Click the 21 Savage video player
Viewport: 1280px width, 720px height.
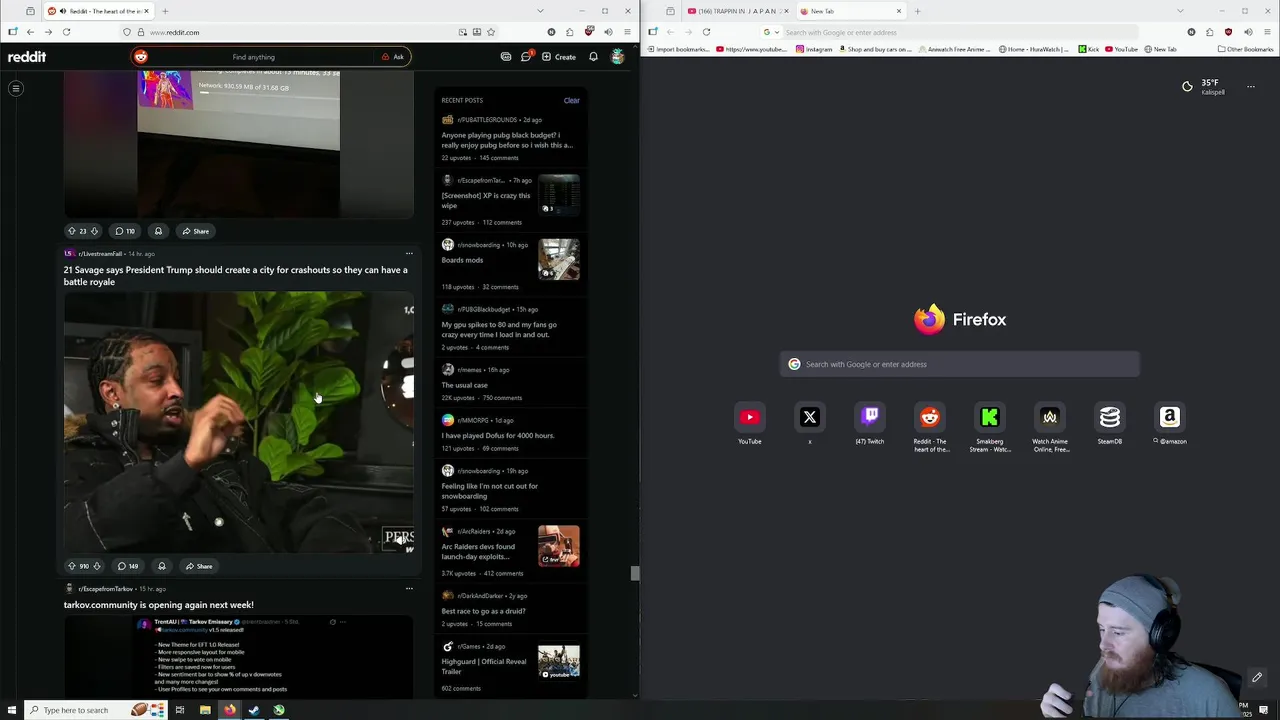tap(238, 422)
